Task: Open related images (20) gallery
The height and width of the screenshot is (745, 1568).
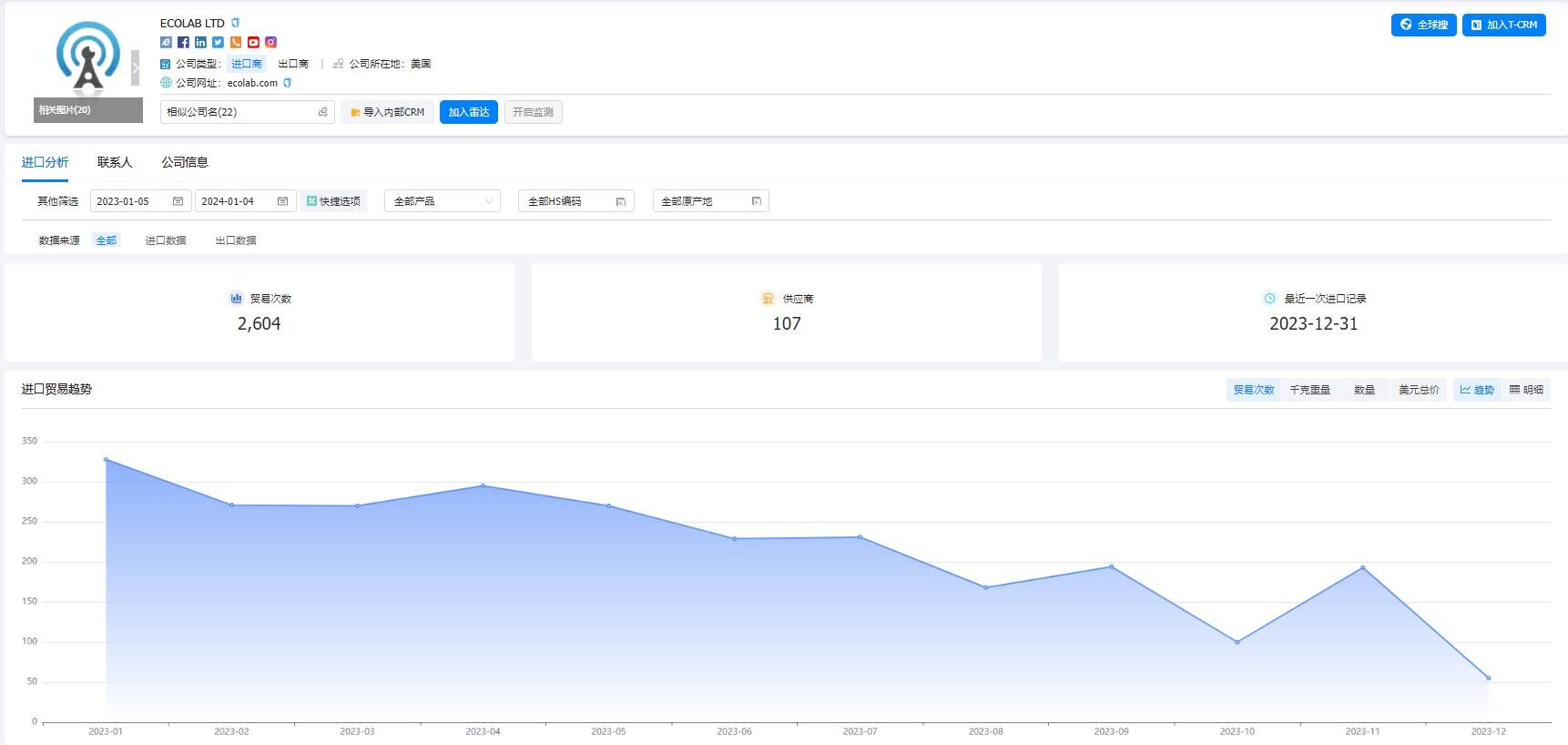Action: (x=88, y=110)
